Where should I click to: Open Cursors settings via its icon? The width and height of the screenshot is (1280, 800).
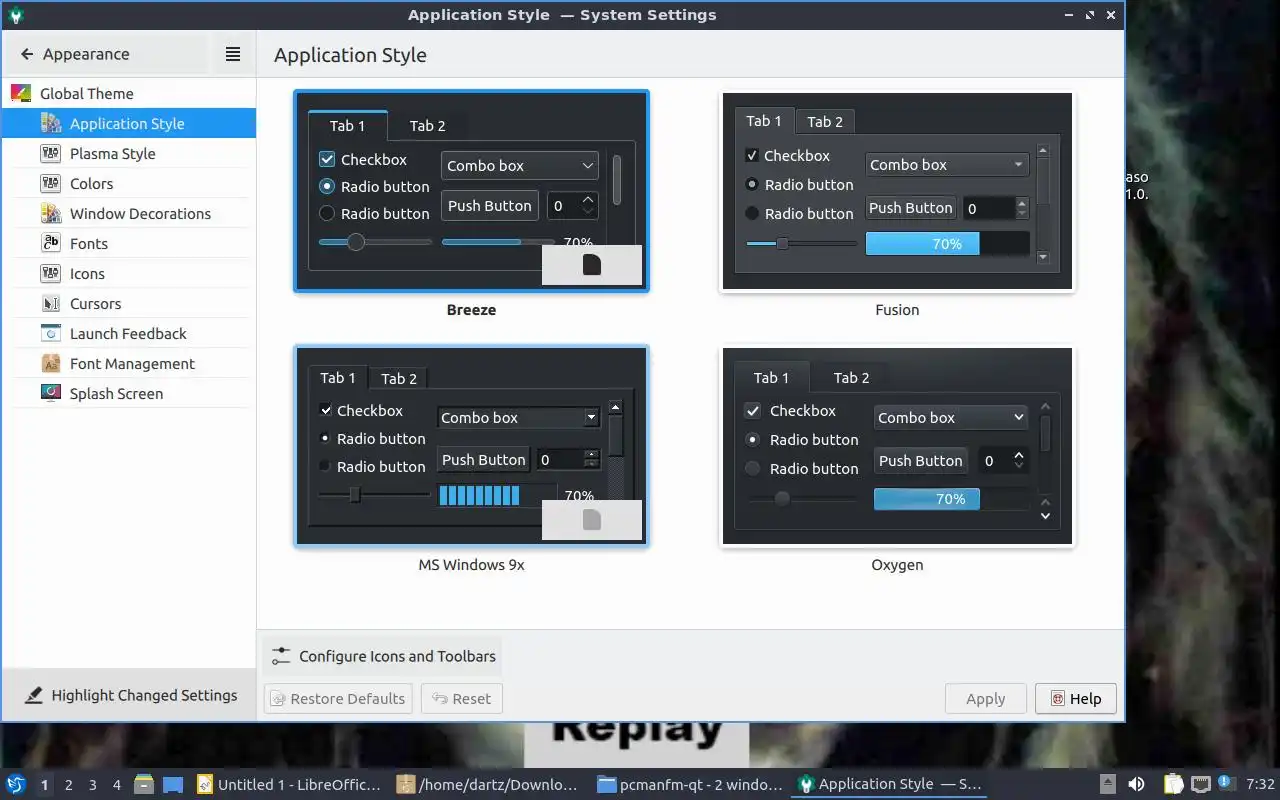point(51,303)
